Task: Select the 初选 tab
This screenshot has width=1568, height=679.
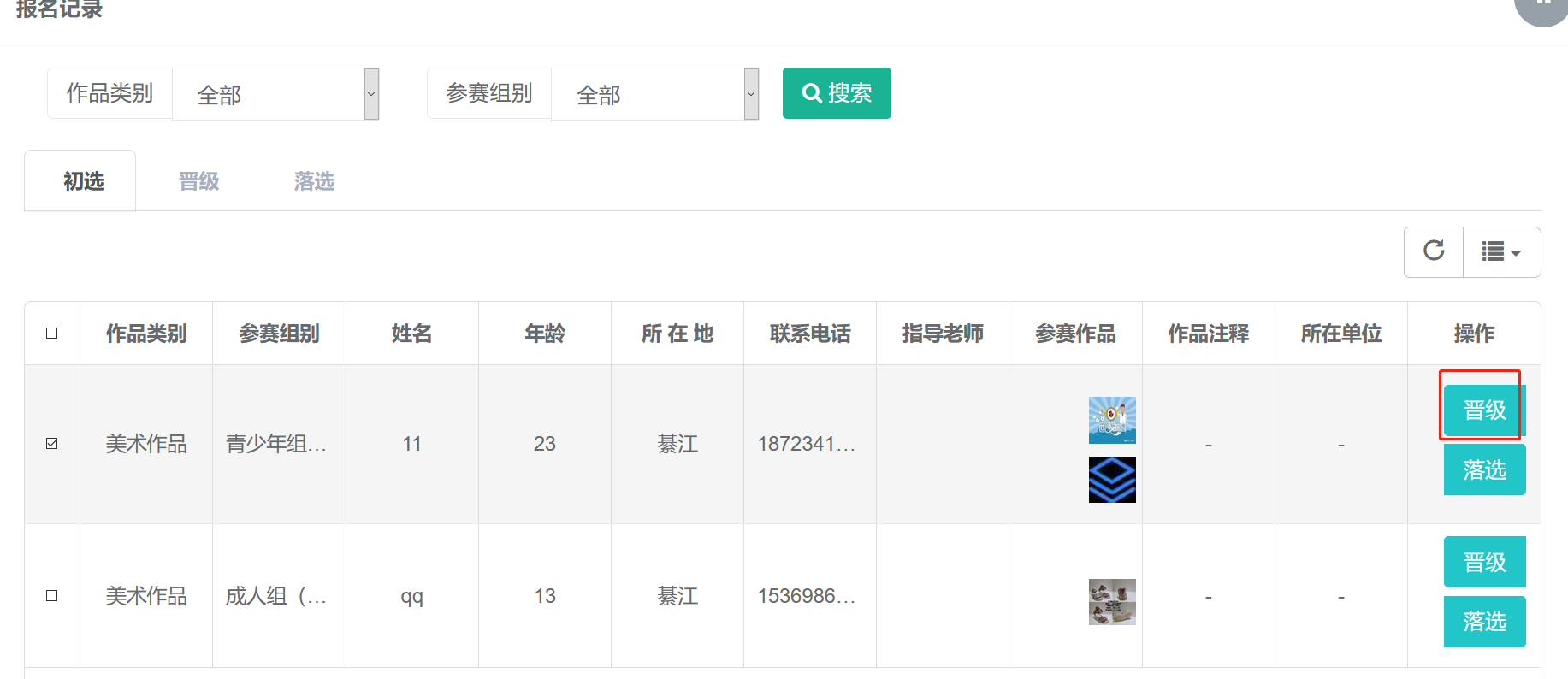Action: click(83, 181)
